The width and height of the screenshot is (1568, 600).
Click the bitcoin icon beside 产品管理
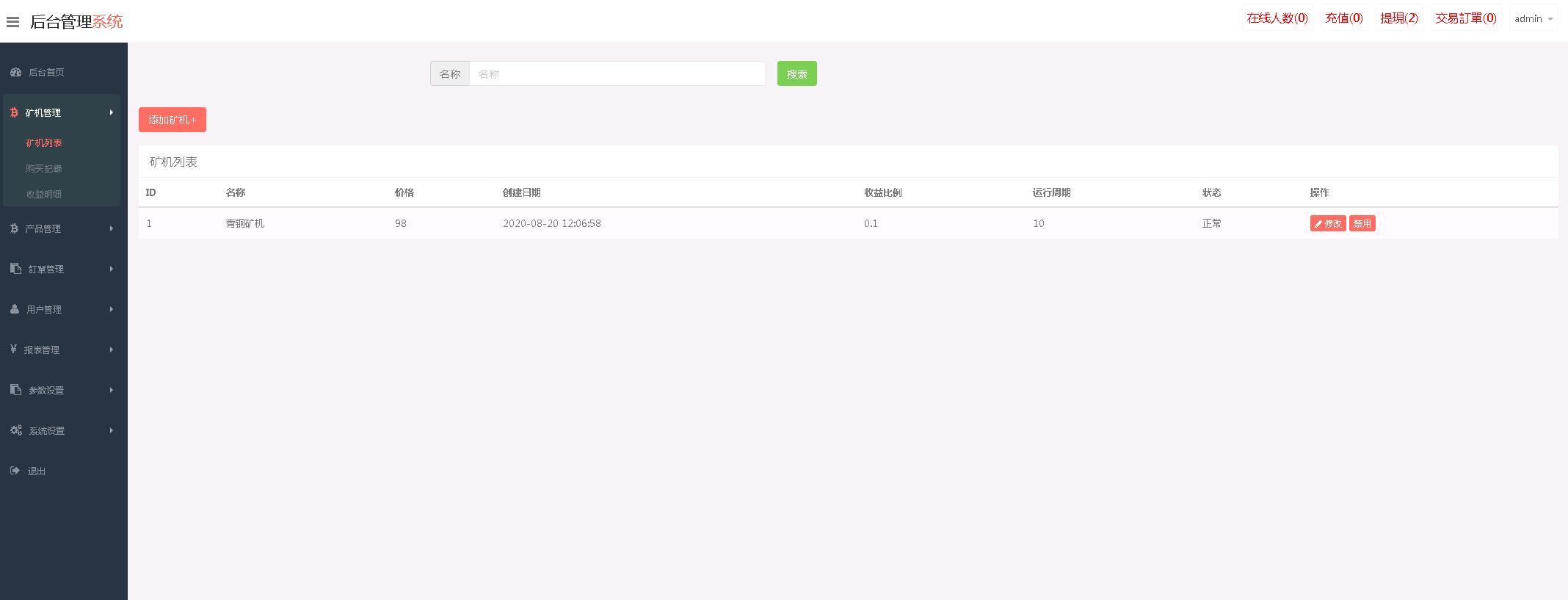14,228
